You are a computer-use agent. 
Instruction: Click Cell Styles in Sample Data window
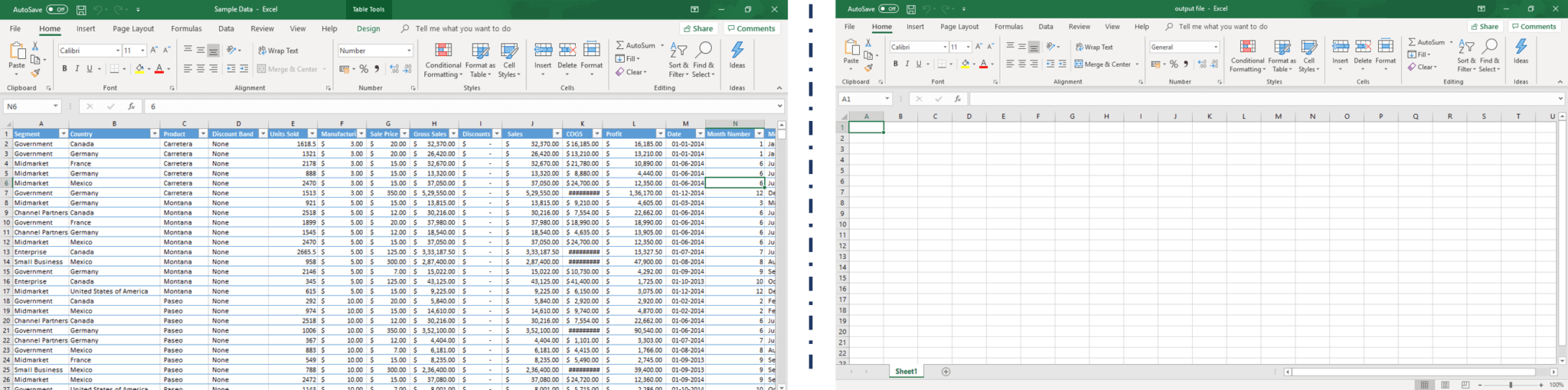point(509,60)
